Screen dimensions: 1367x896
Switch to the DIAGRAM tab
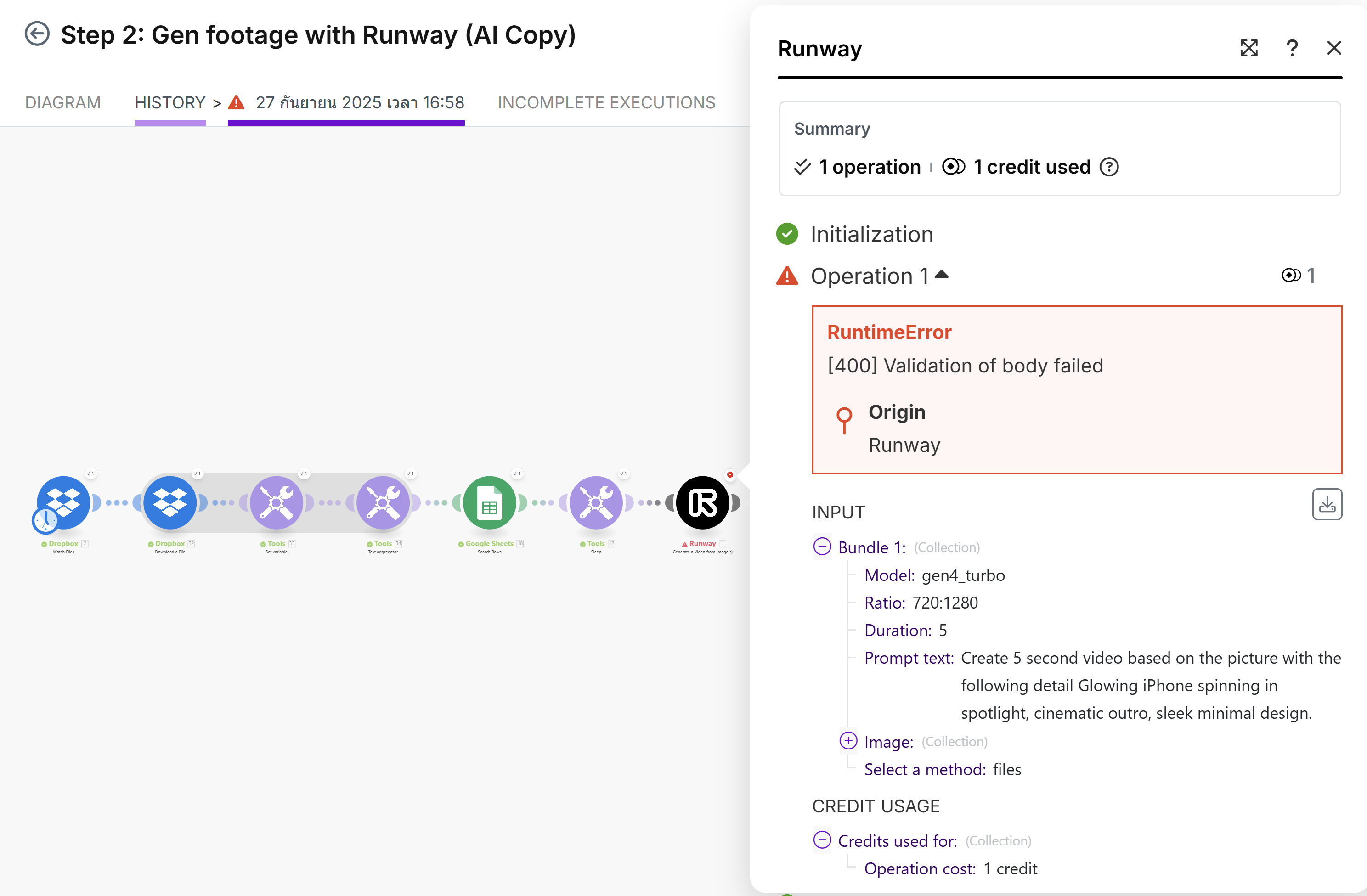tap(62, 103)
